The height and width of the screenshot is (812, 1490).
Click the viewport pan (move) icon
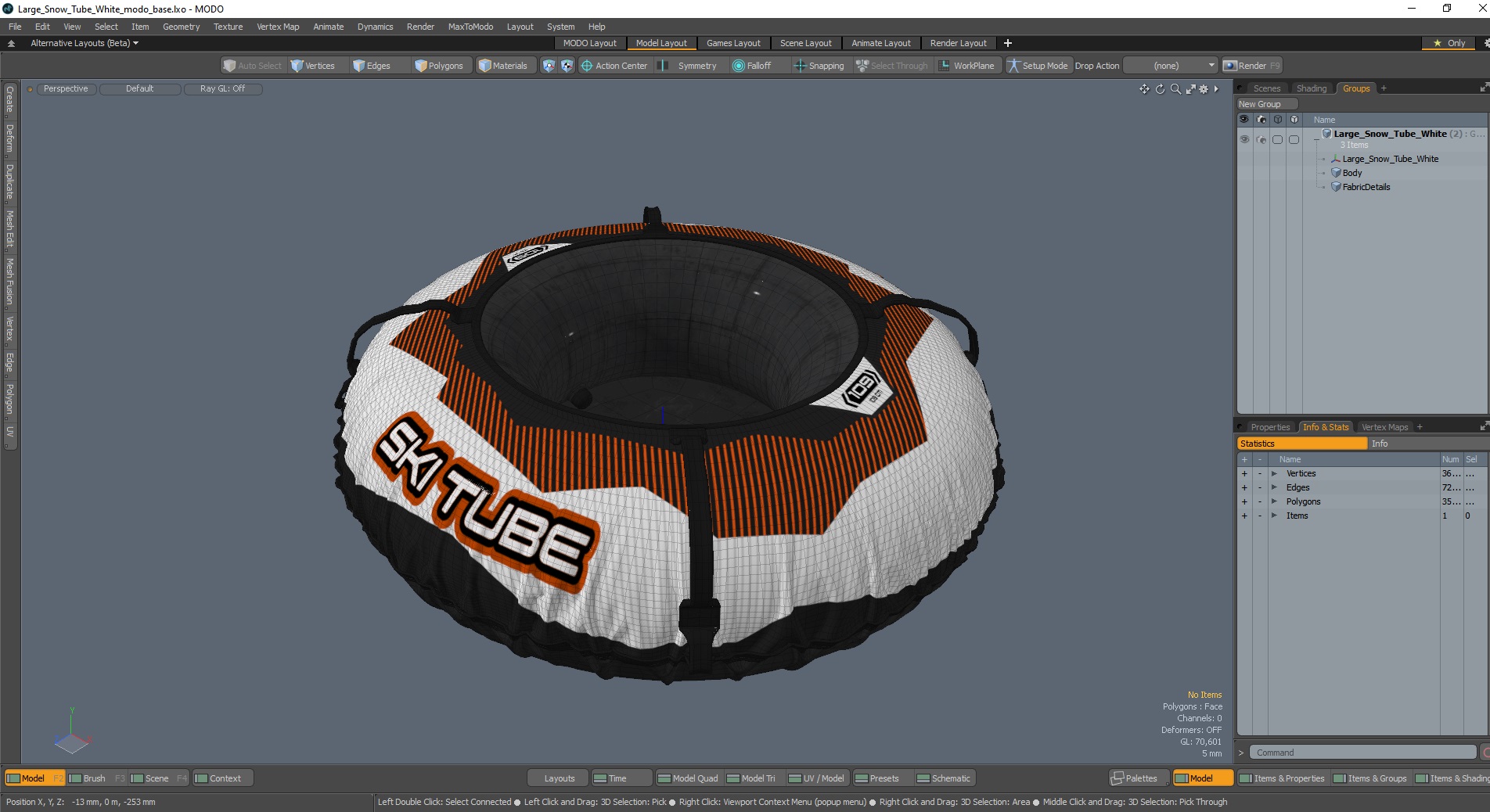pos(1144,89)
